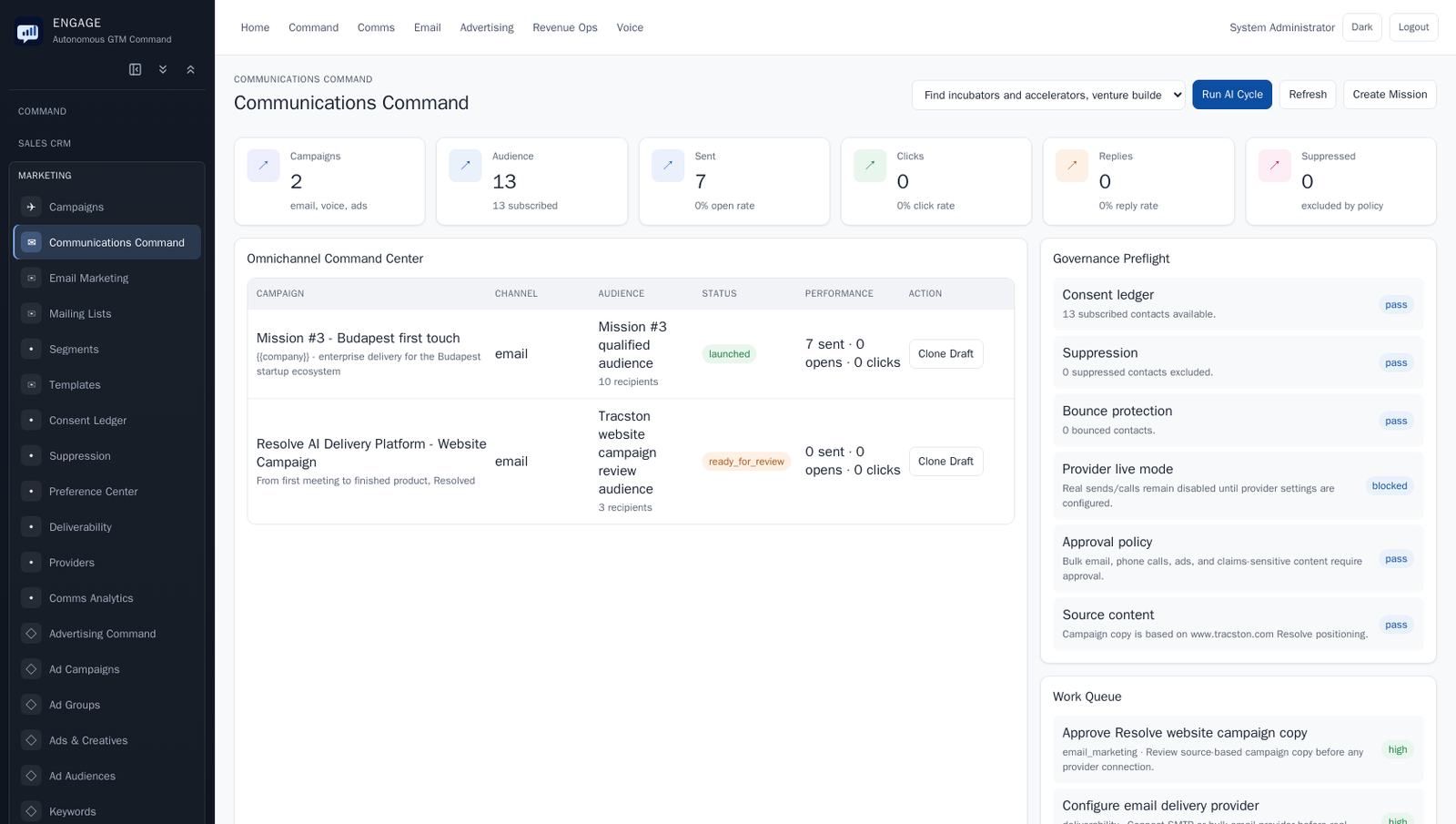Open Email Marketing in the sidebar

point(107,278)
